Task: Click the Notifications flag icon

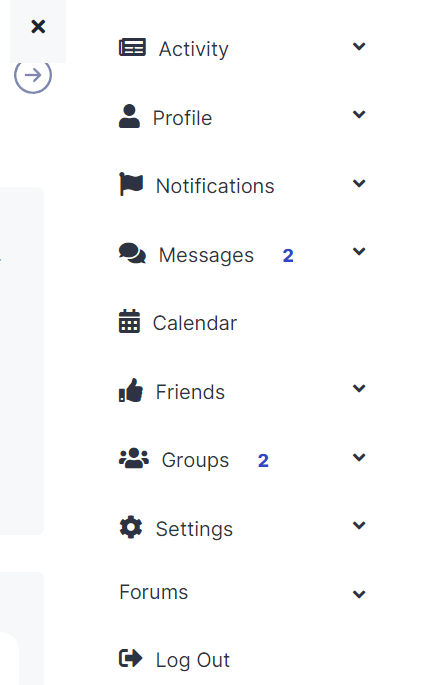Action: 131,184
